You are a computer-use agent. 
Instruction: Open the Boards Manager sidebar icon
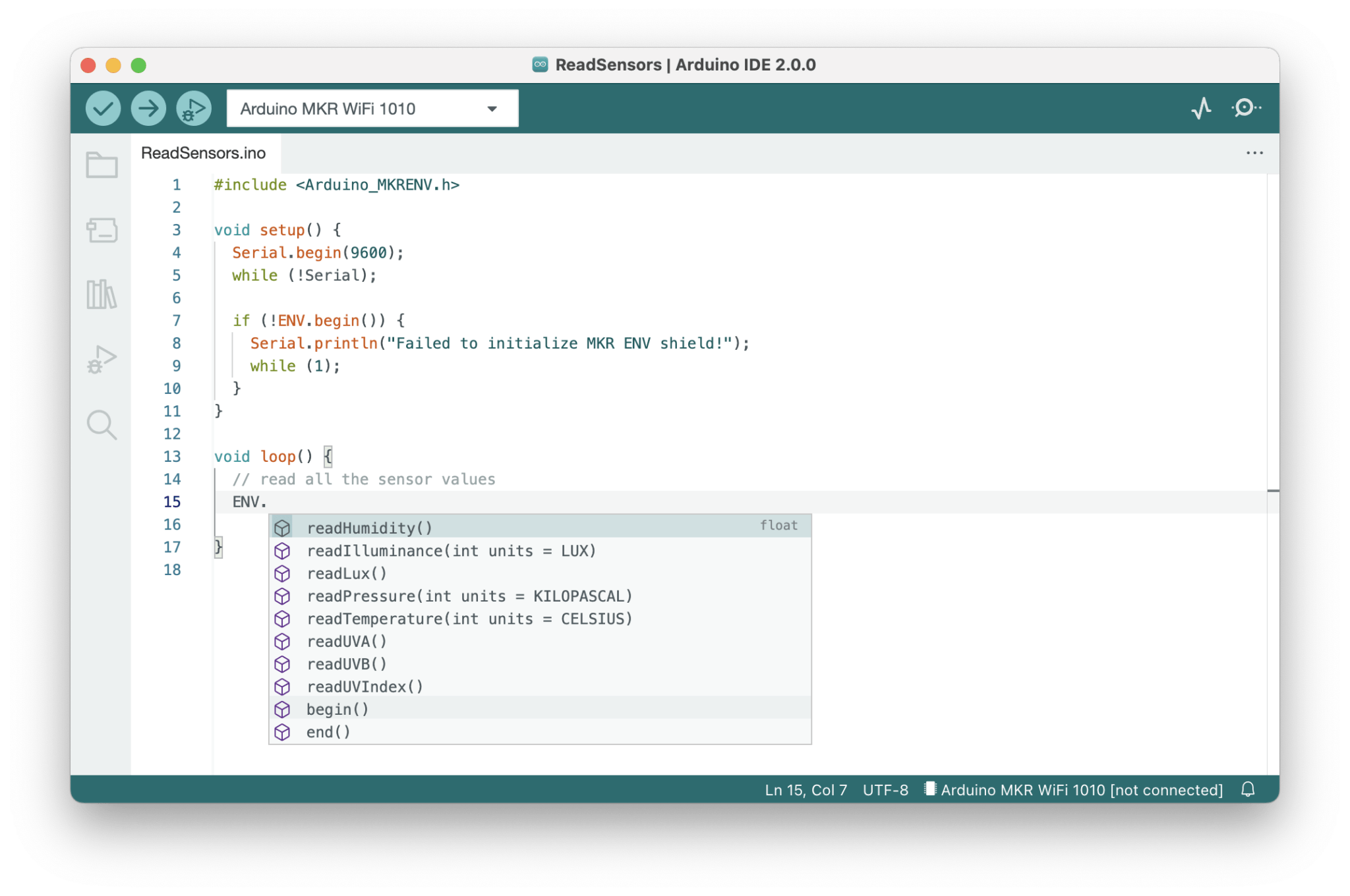pos(102,231)
